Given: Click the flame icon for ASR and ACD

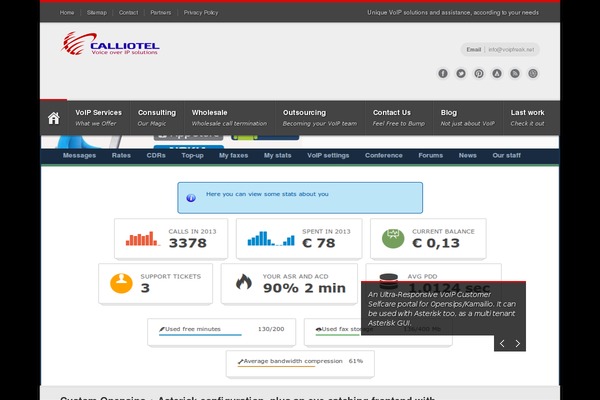Looking at the screenshot, I should point(244,282).
